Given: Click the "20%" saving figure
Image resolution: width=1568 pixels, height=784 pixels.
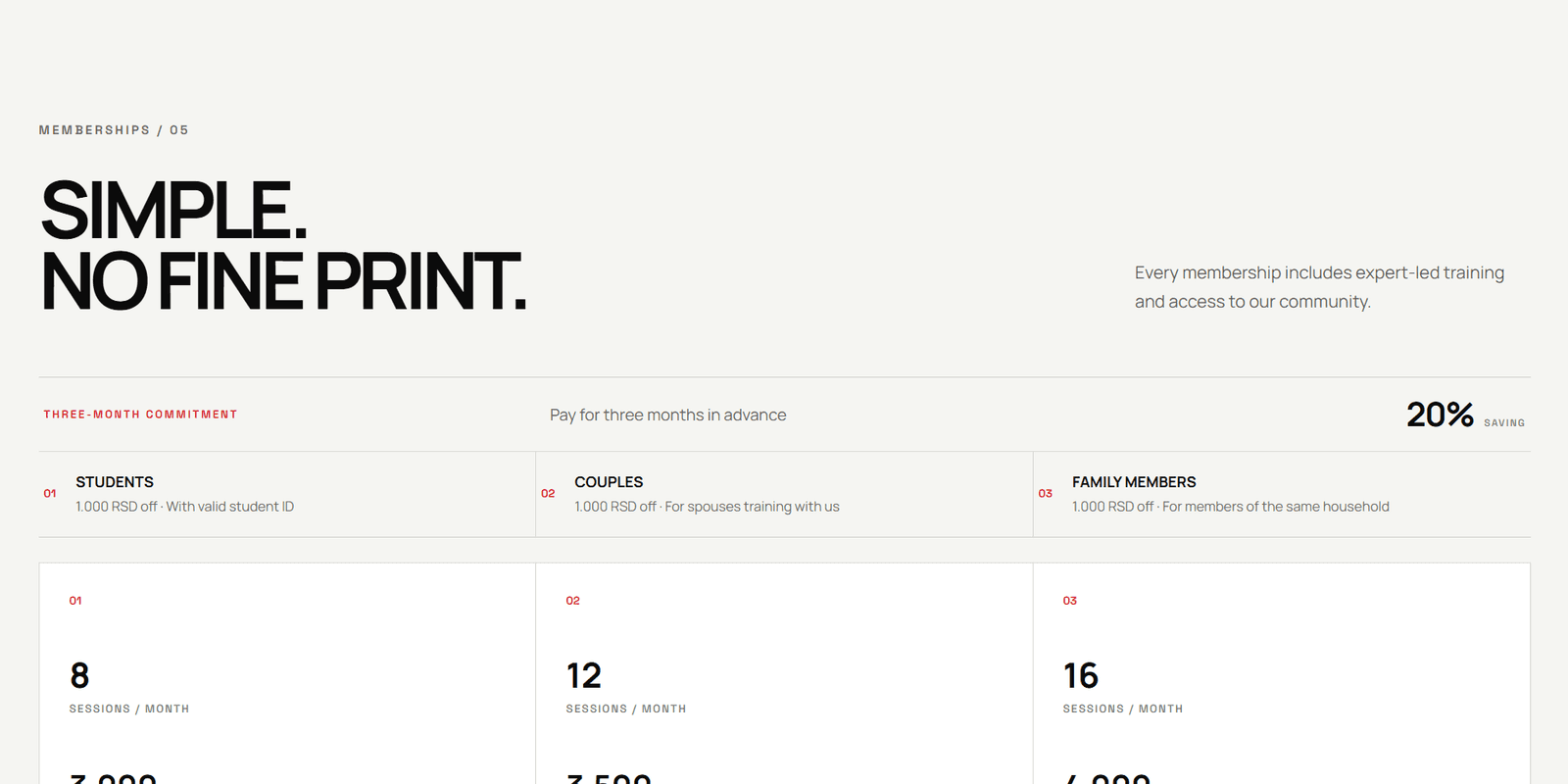Looking at the screenshot, I should tap(1440, 415).
